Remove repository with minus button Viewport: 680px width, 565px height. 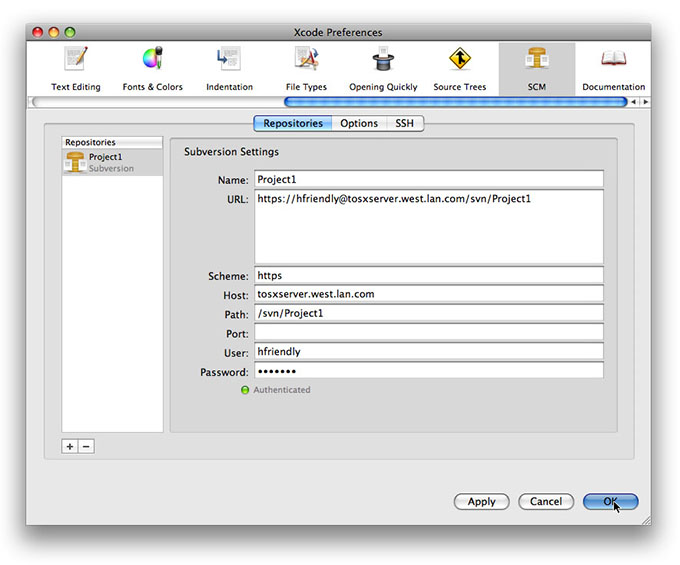pos(86,446)
